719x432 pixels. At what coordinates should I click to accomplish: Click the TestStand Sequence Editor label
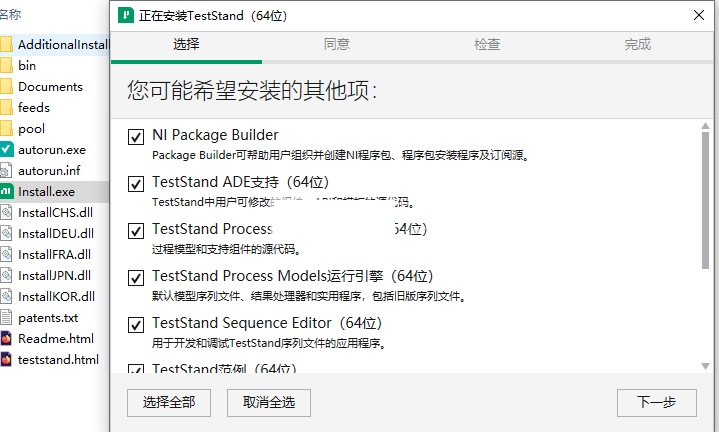point(267,323)
